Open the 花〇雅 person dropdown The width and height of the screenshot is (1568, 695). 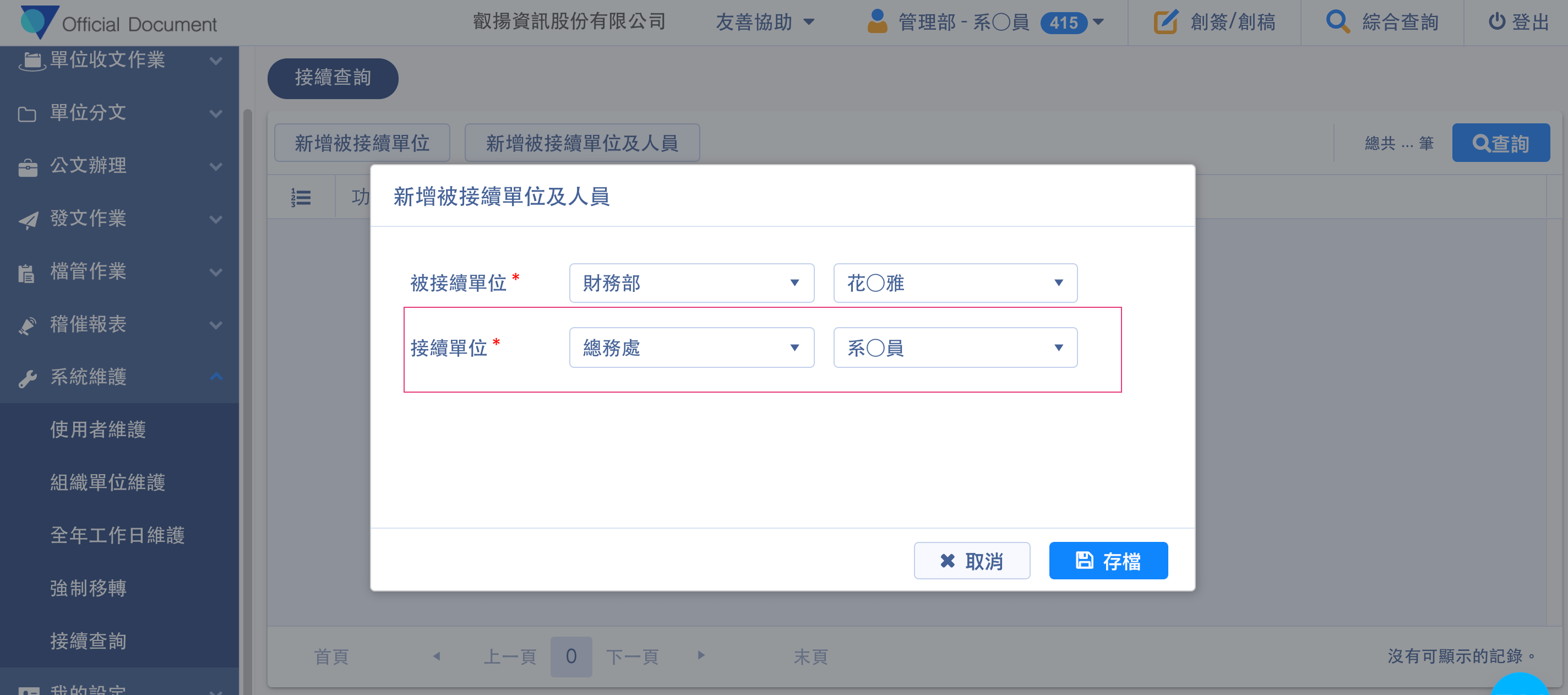click(955, 283)
